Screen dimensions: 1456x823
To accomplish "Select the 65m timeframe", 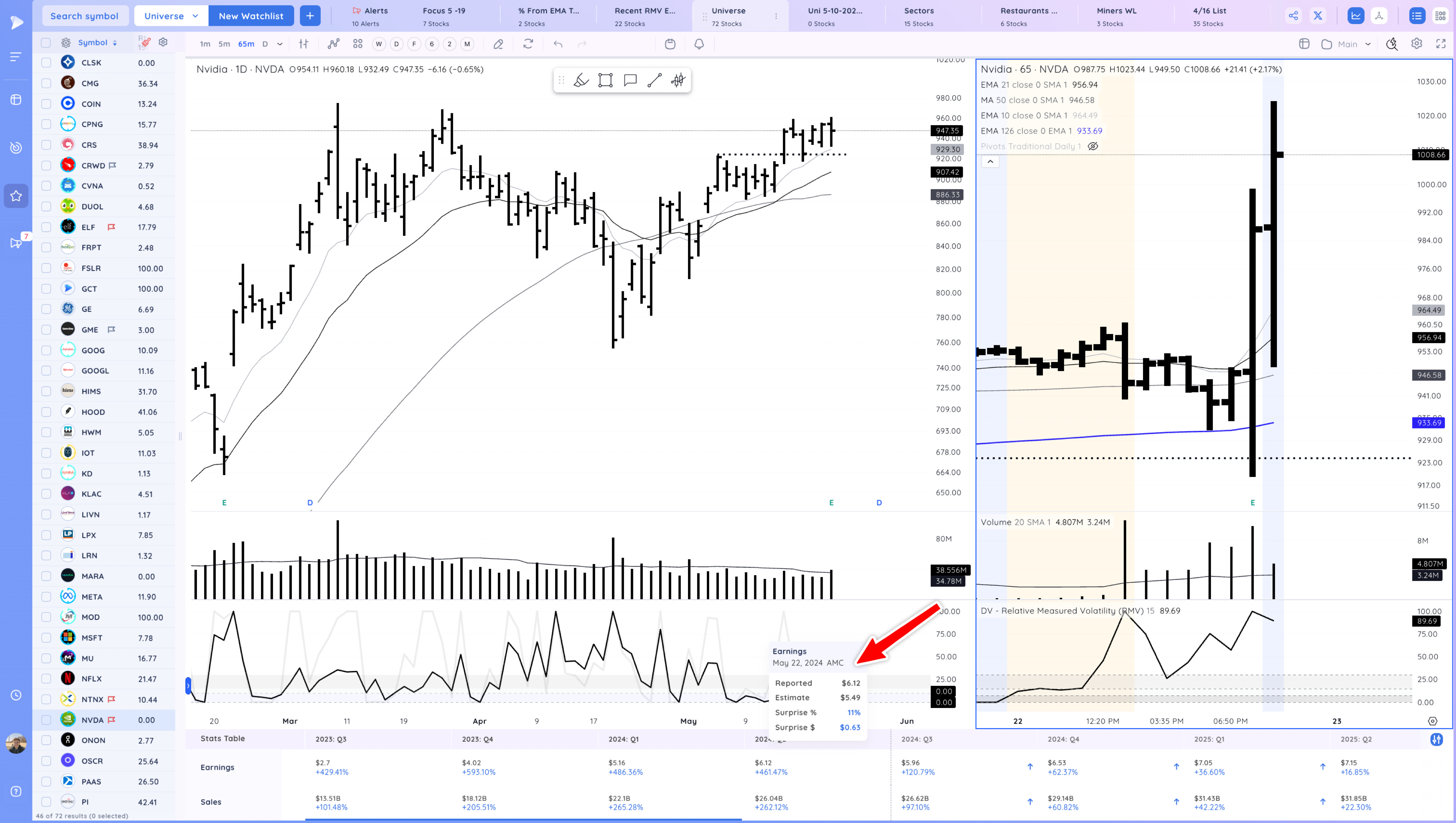I will coord(246,44).
